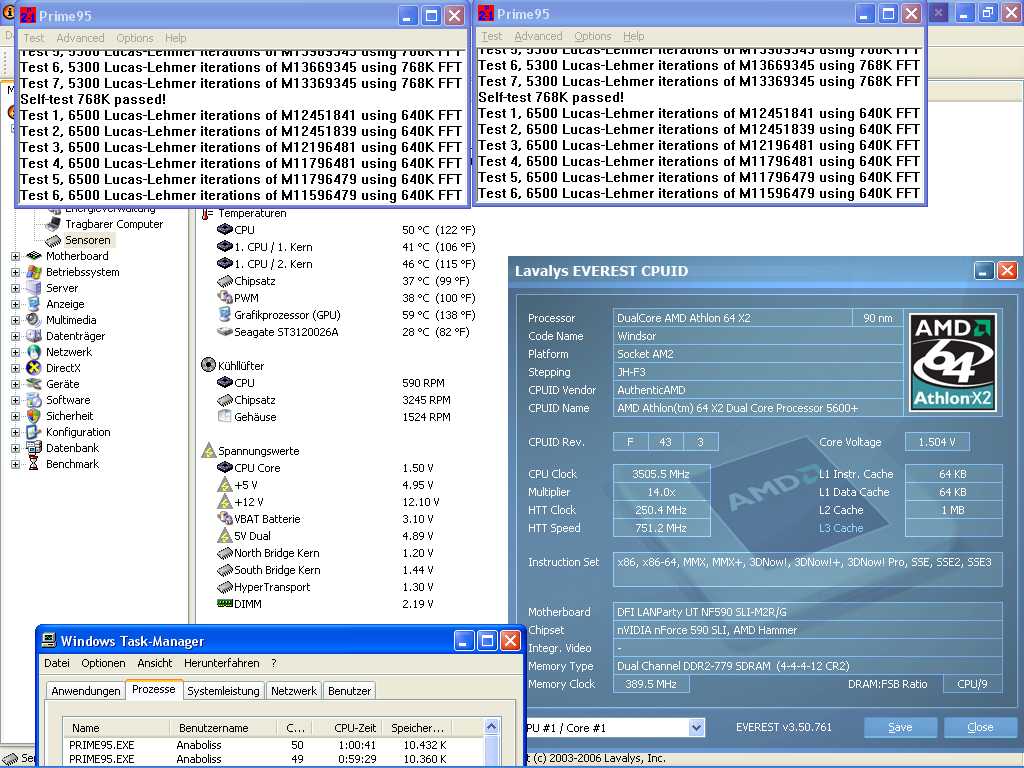
Task: Click the Tragbarer Computer laptop icon
Action: (54, 224)
